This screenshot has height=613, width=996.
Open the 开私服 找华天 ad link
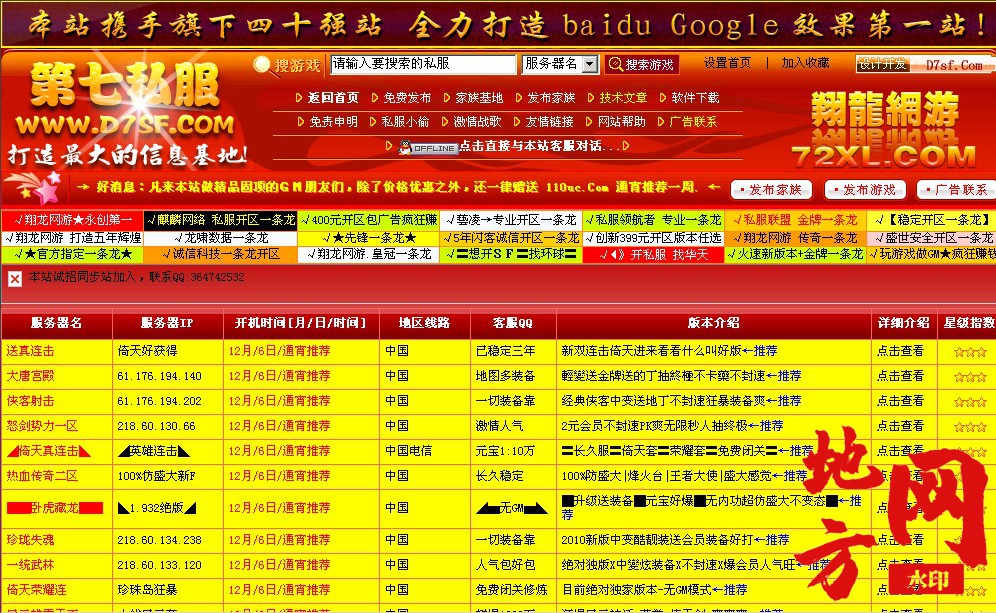click(x=654, y=255)
